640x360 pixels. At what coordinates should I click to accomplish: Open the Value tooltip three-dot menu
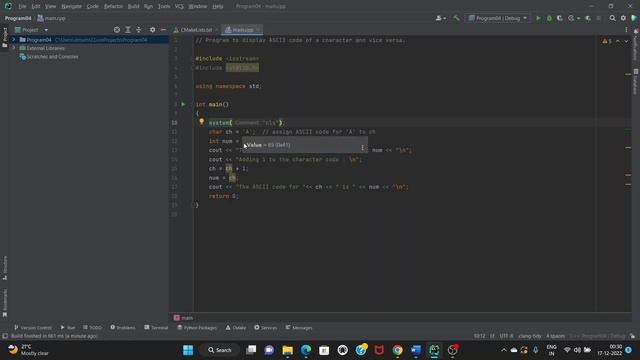click(362, 147)
